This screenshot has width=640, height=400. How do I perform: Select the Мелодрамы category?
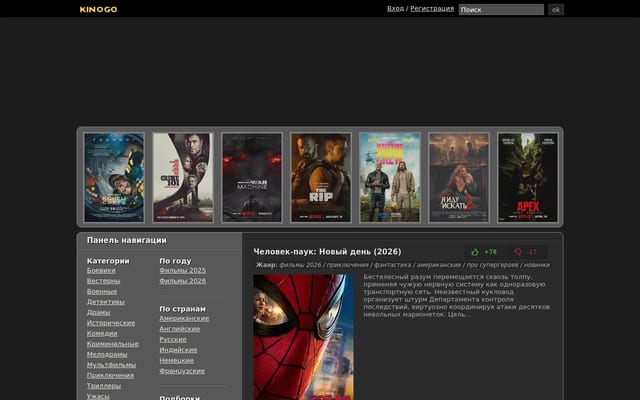tap(107, 354)
